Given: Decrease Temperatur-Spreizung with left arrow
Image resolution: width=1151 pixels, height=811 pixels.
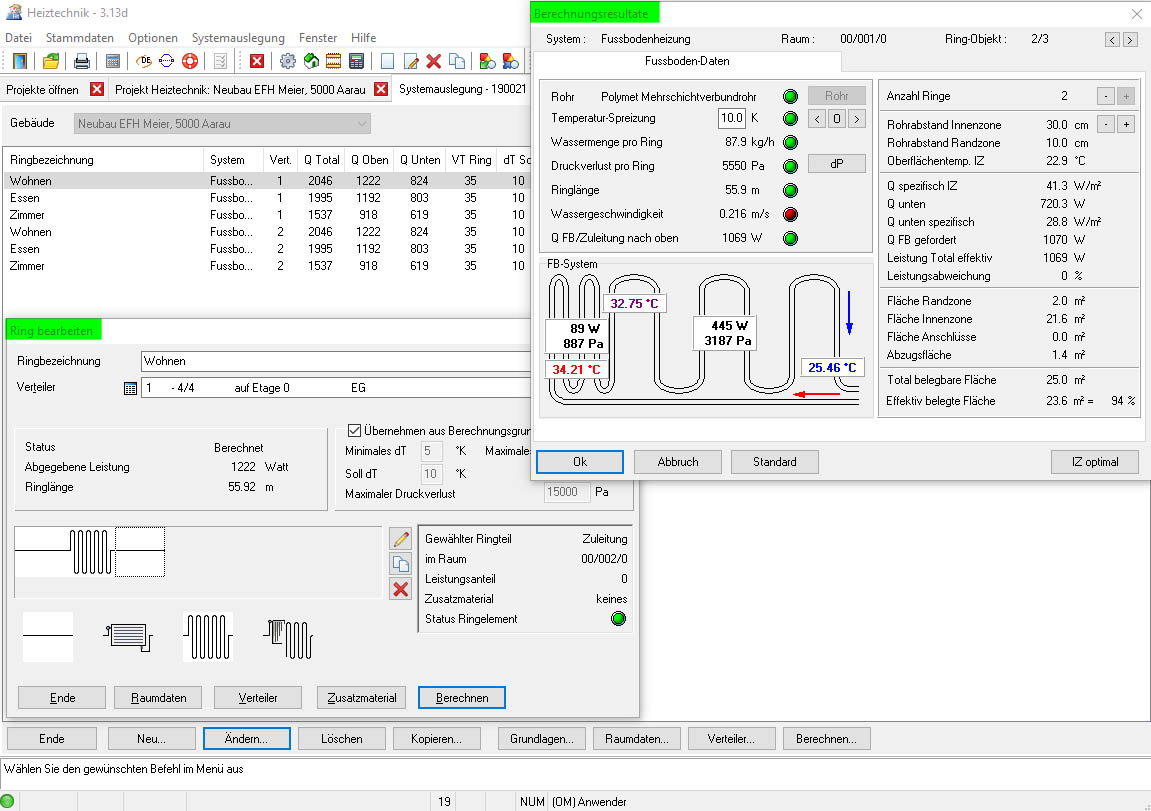Looking at the screenshot, I should click(817, 118).
